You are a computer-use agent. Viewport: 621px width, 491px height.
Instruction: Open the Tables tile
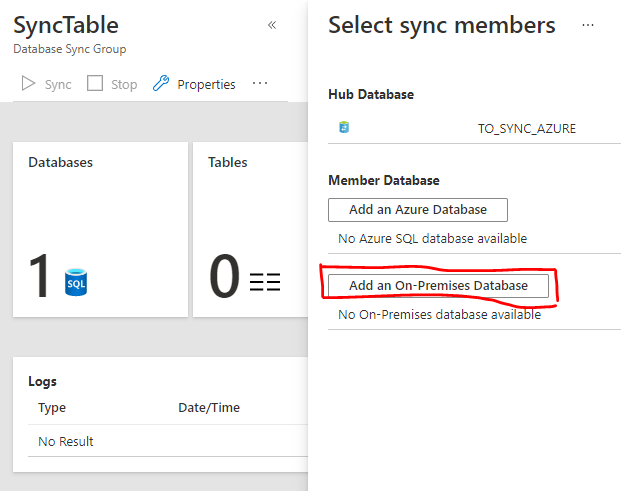point(250,230)
